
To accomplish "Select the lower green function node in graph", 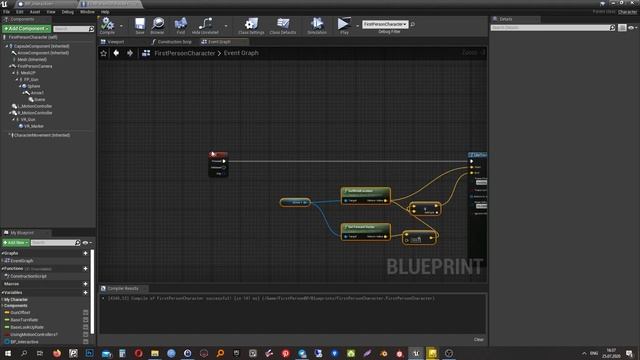I will coord(366,232).
